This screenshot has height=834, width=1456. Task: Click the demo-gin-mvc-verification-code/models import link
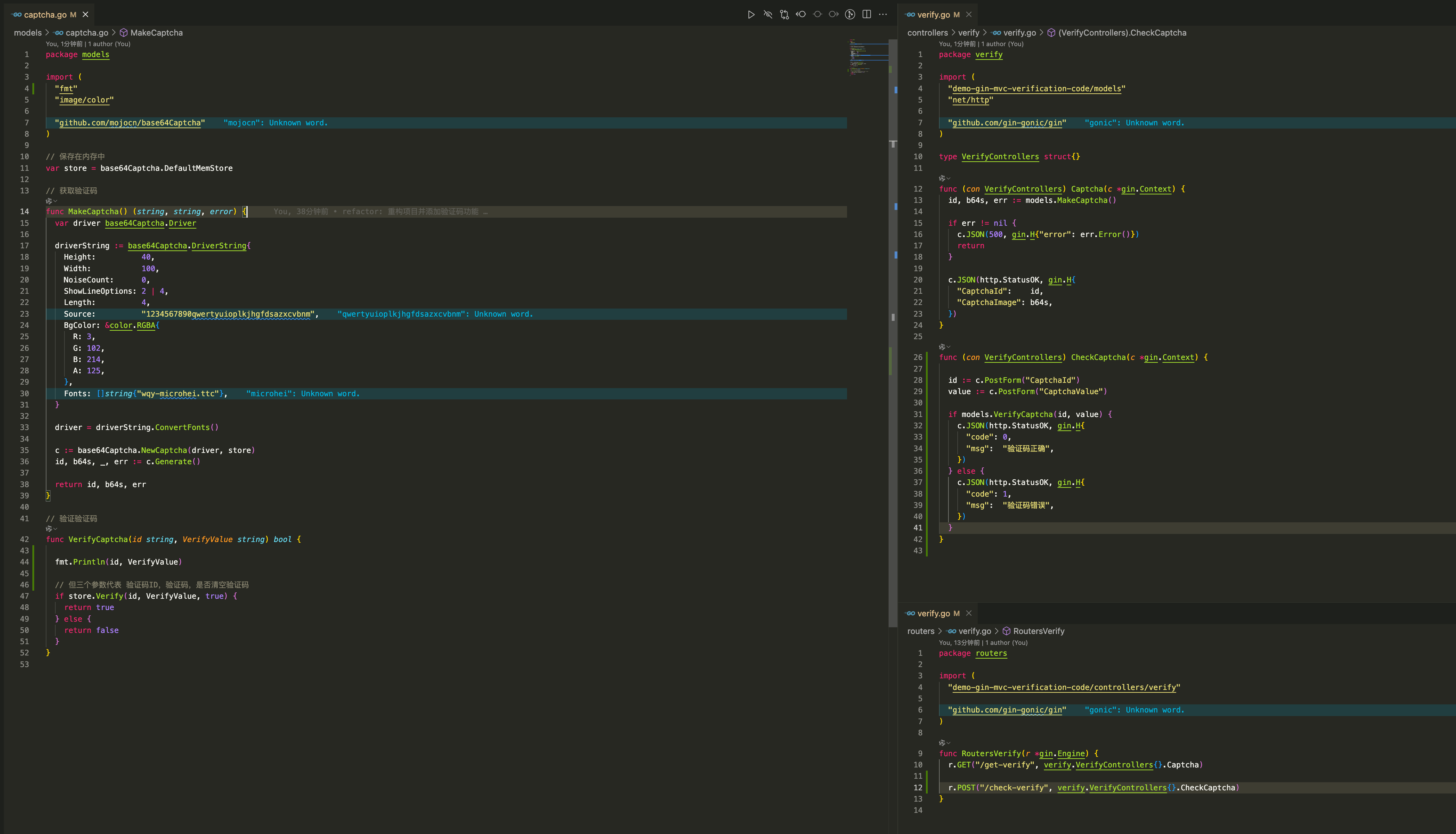1037,89
